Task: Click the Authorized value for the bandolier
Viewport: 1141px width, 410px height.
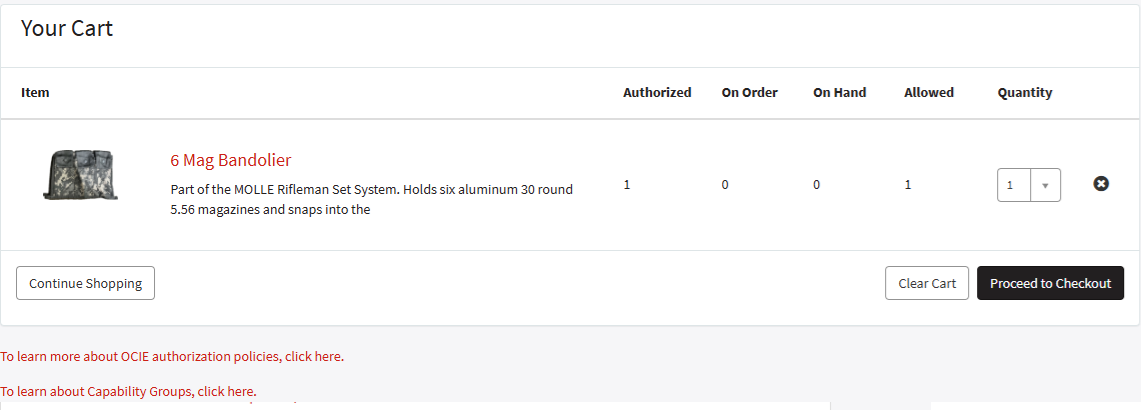Action: [627, 184]
